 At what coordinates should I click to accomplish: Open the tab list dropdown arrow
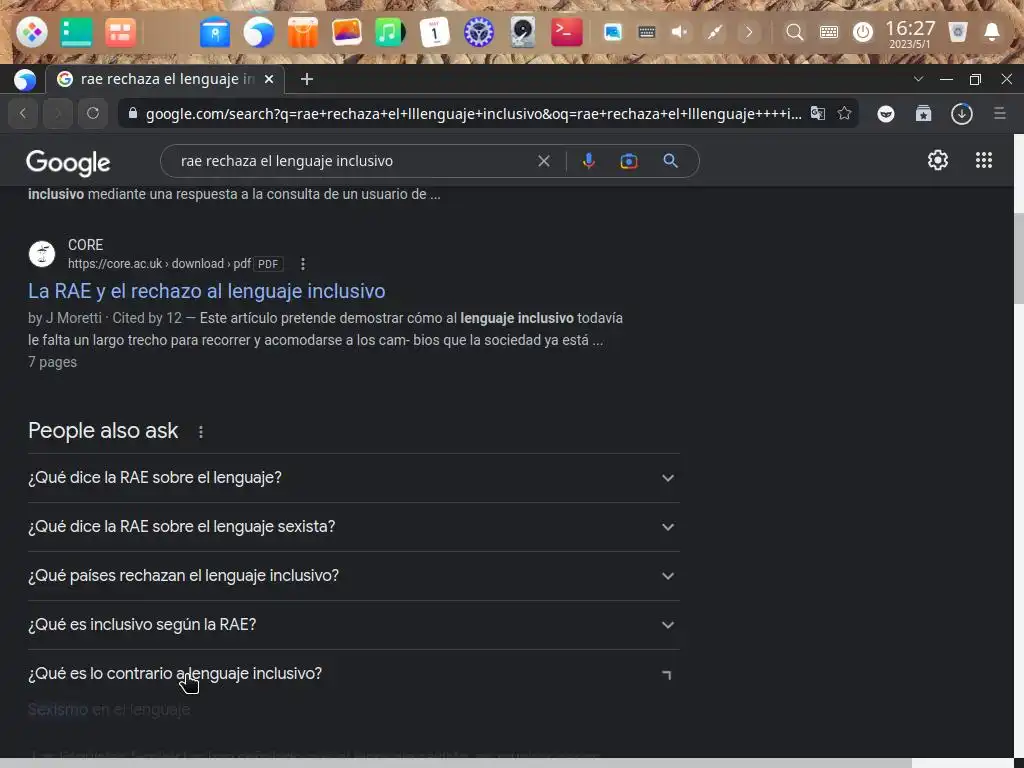(x=918, y=79)
